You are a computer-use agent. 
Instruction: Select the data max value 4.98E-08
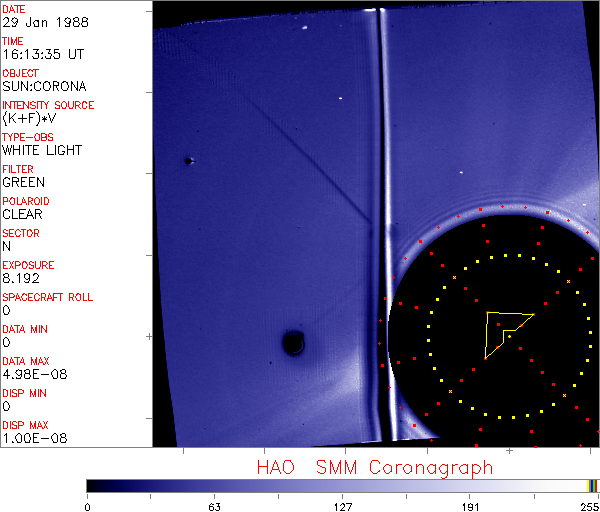[35, 374]
